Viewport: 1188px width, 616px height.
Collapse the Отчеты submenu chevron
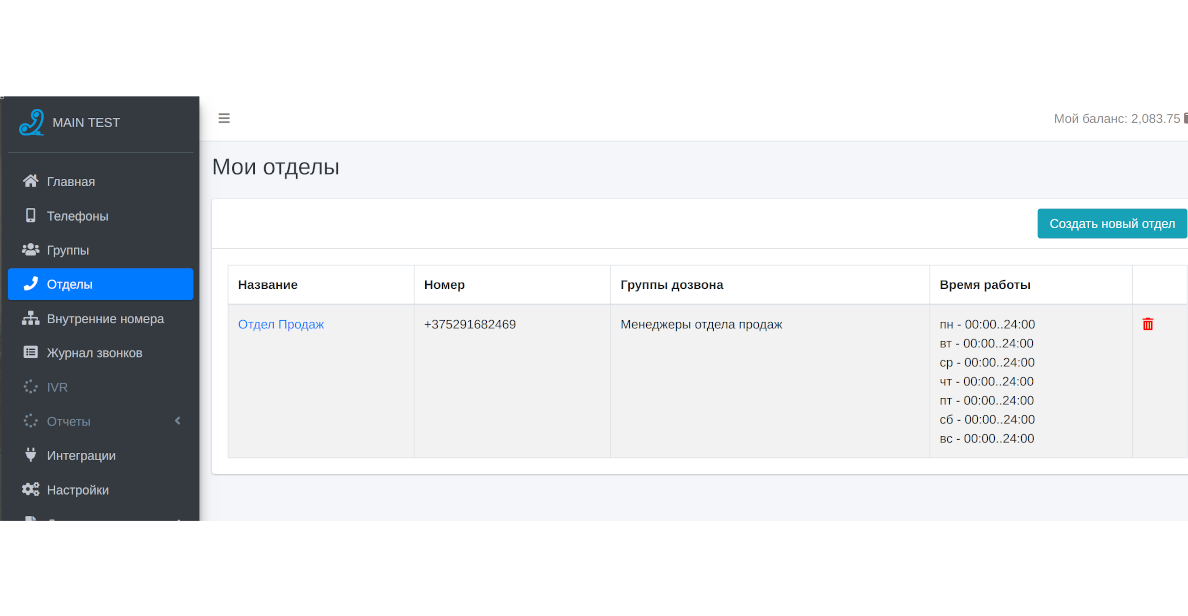177,420
